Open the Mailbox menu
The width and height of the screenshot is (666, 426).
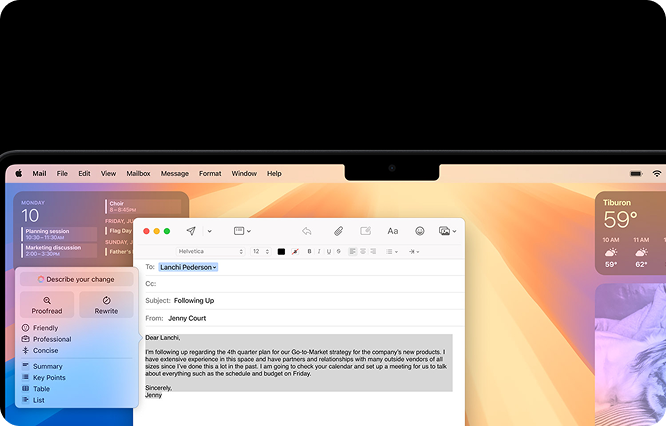point(138,173)
